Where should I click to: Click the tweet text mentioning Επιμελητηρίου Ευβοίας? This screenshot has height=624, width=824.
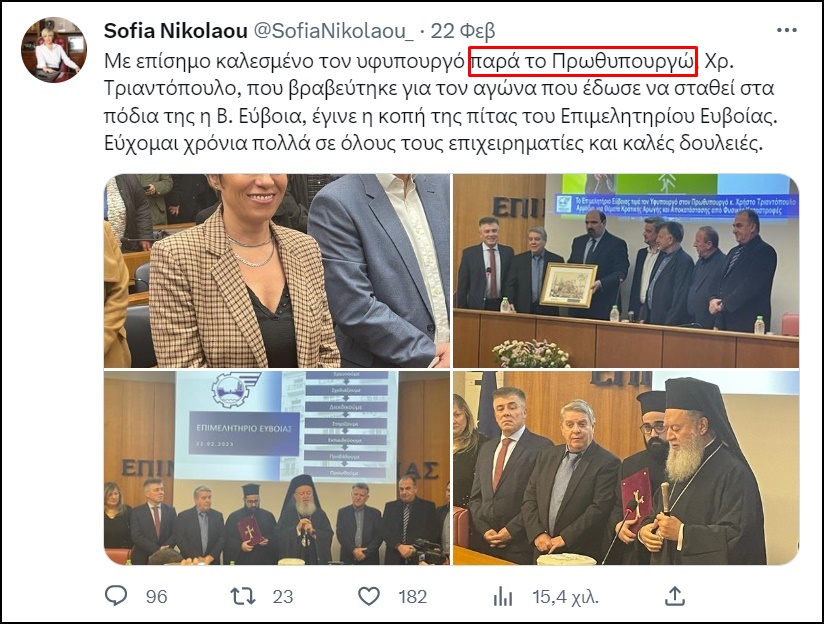pos(668,116)
